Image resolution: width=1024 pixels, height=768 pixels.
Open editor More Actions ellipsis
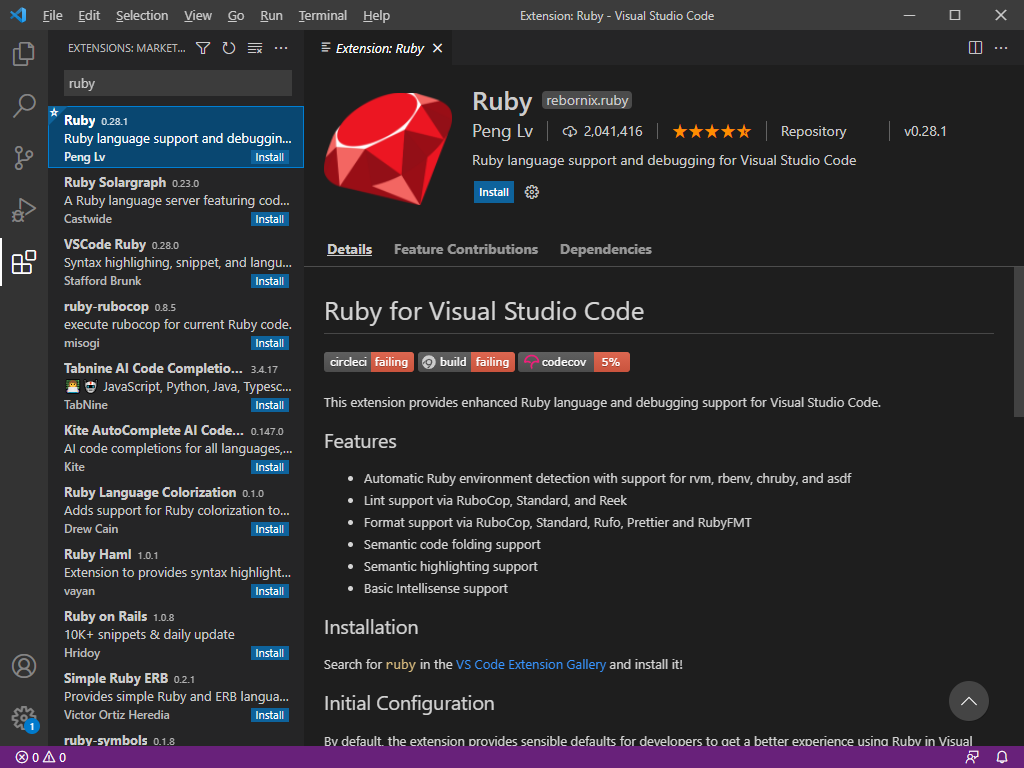(1001, 48)
